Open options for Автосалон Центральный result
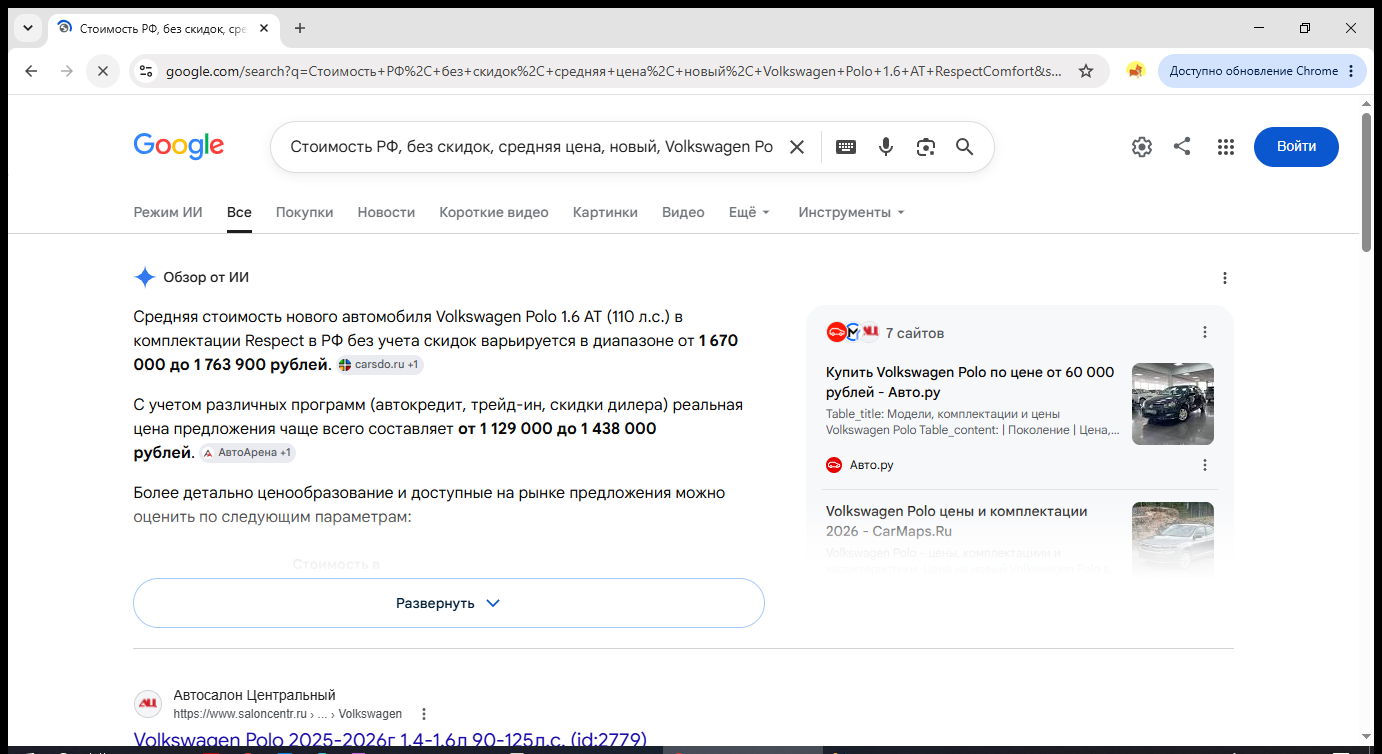Screen dimensions: 1382x754 tap(424, 714)
